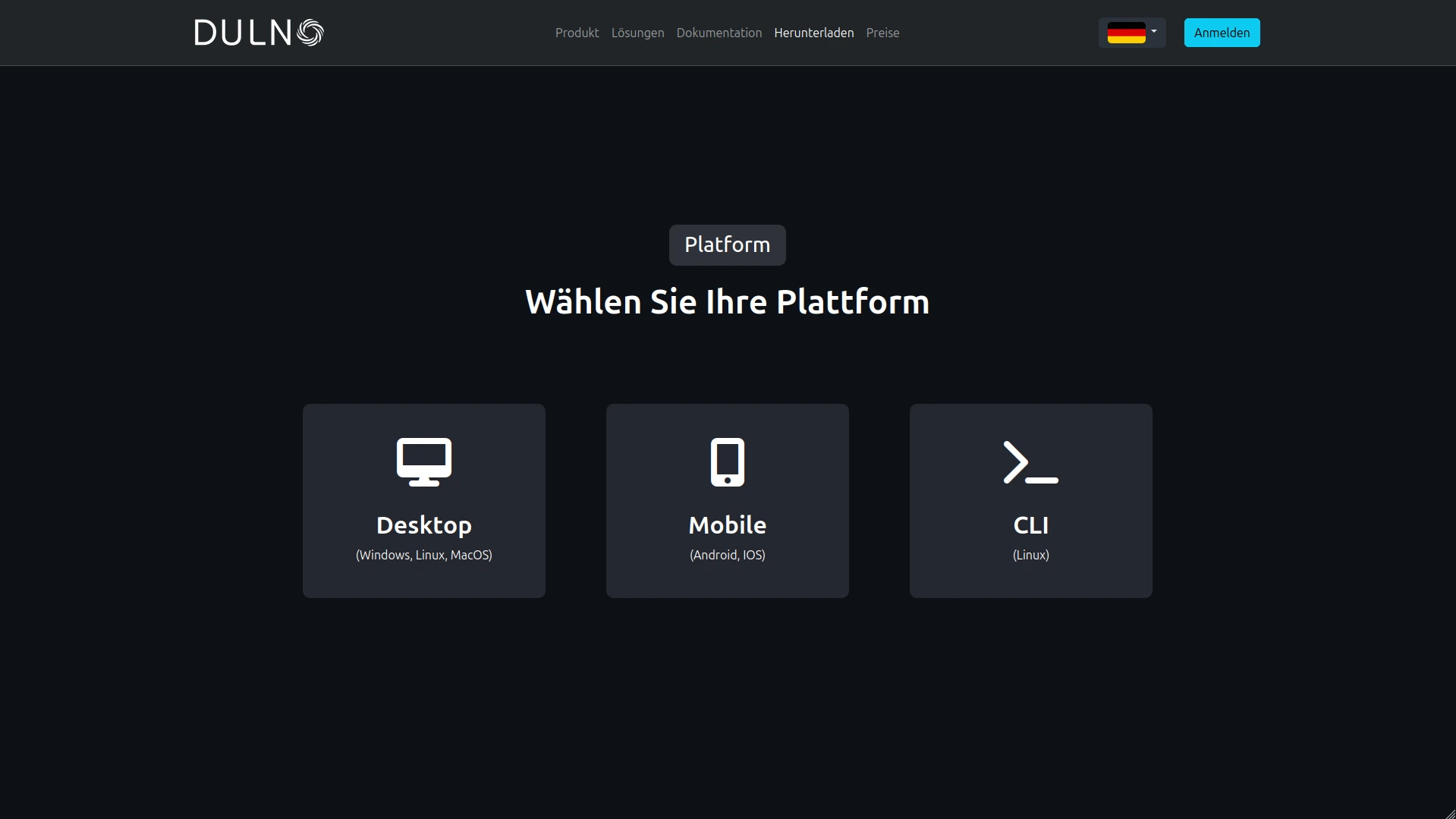The height and width of the screenshot is (819, 1456).
Task: Navigate to the Preise page
Action: click(882, 33)
